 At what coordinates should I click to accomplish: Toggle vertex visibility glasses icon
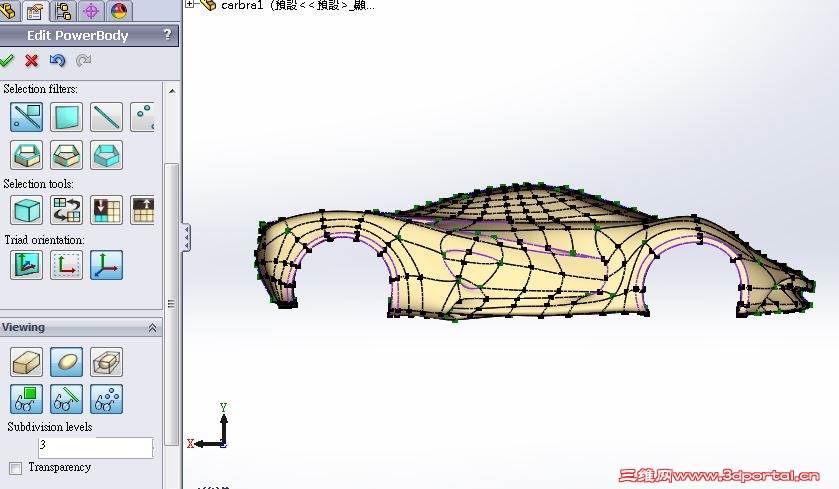[x=106, y=399]
